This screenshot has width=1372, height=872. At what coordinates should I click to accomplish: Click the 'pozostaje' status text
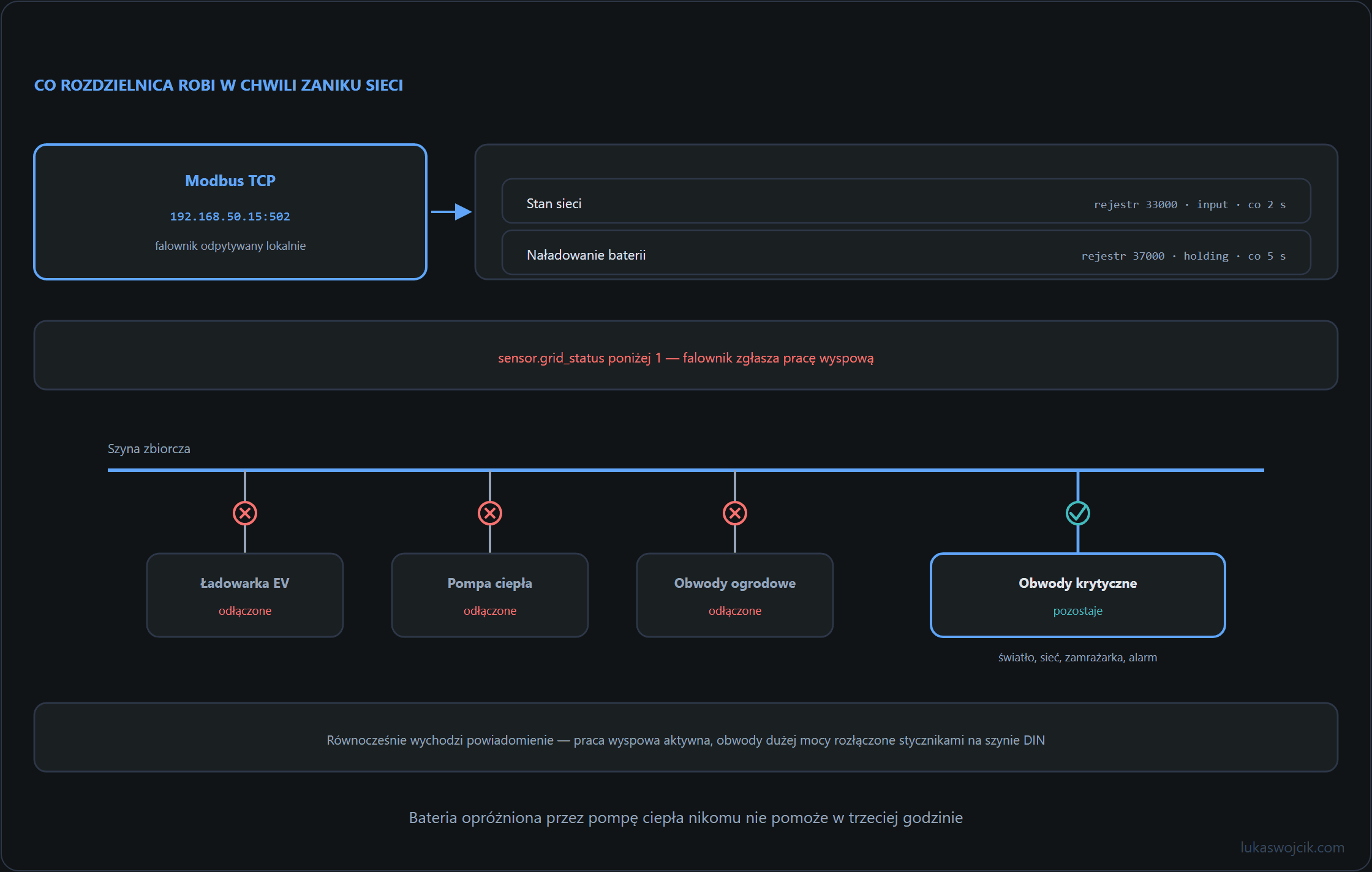pyautogui.click(x=1078, y=611)
